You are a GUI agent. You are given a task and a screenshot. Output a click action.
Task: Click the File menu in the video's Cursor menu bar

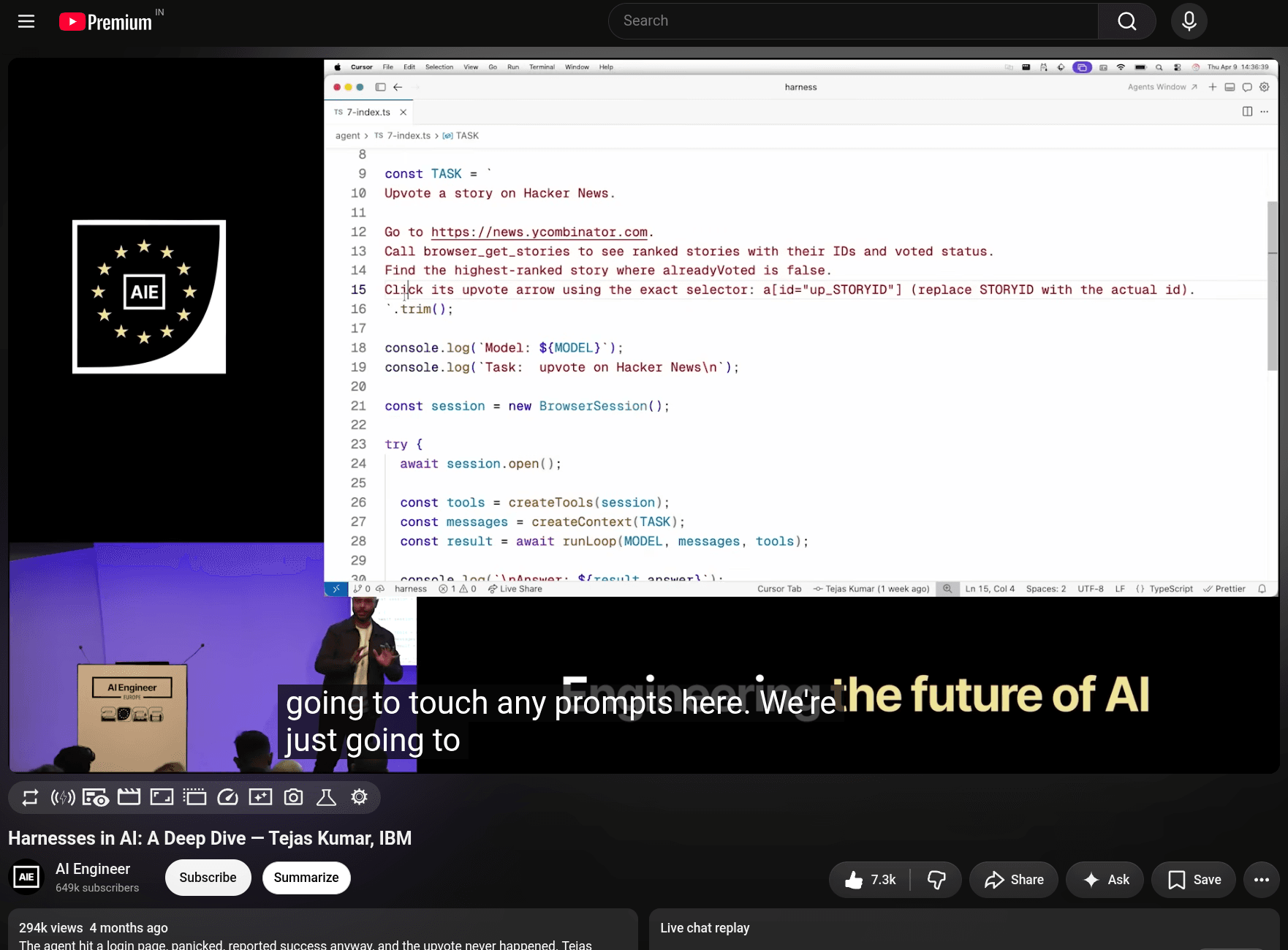tap(388, 67)
